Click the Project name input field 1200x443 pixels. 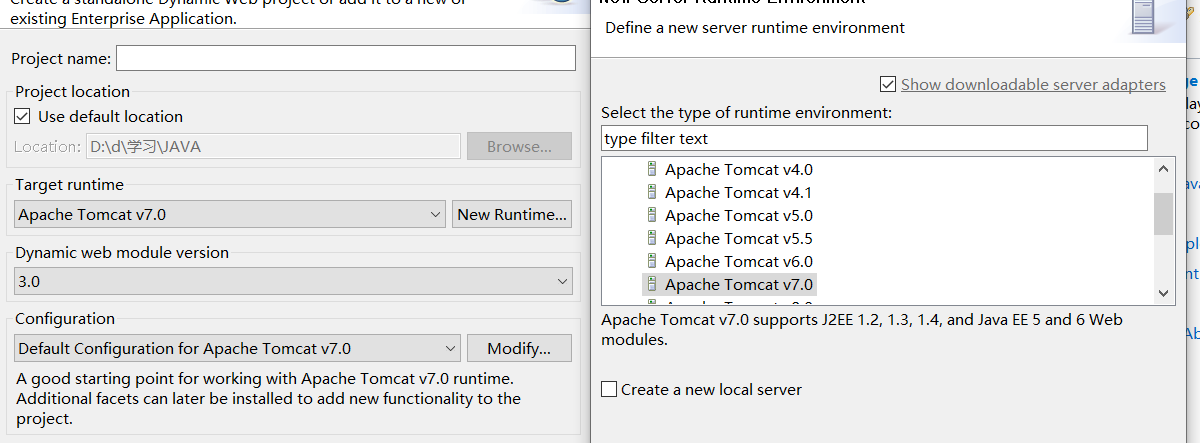(346, 58)
